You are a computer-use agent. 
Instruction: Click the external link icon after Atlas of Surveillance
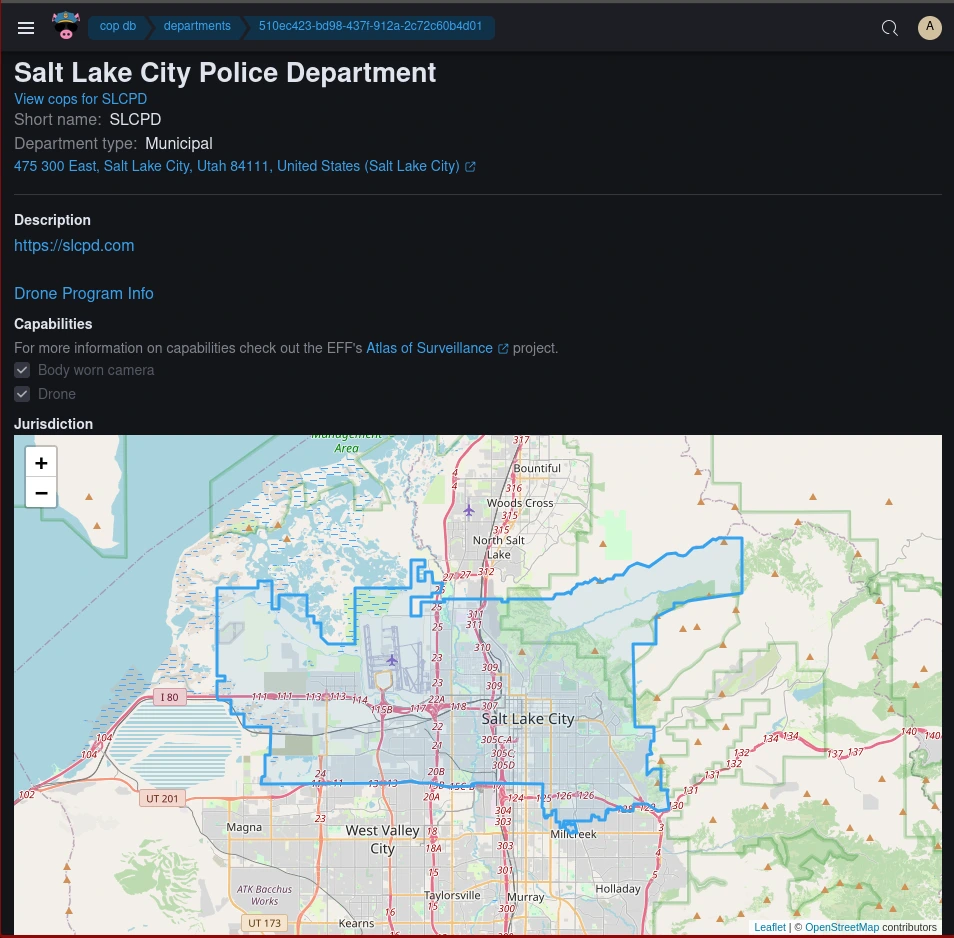(x=503, y=349)
